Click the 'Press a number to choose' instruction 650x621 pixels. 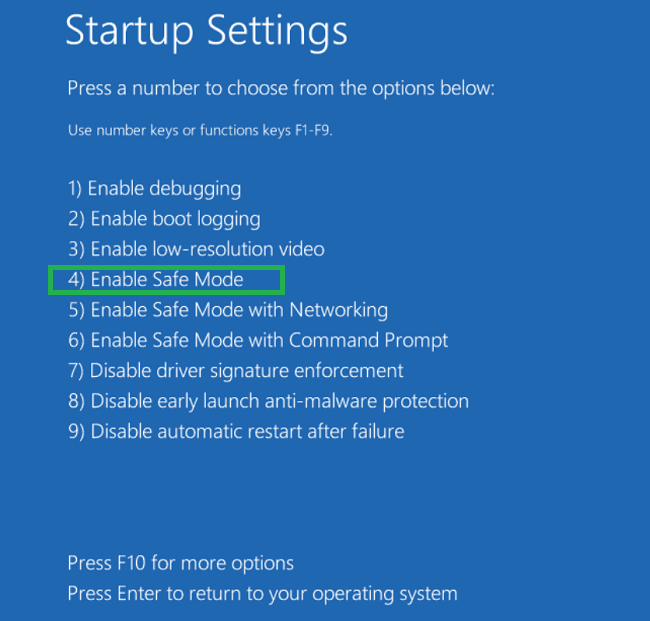281,89
